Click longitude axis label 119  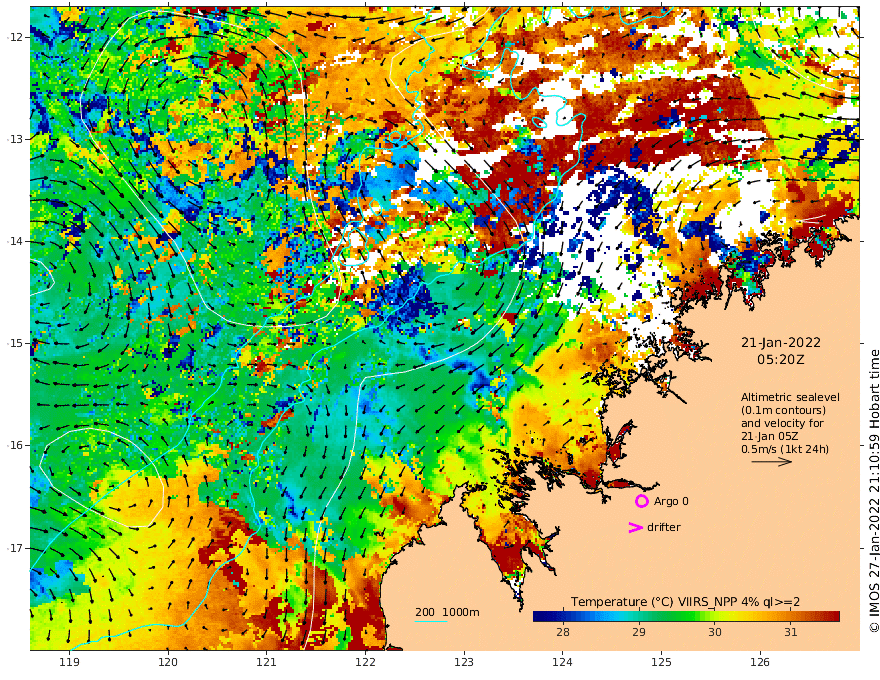point(69,662)
